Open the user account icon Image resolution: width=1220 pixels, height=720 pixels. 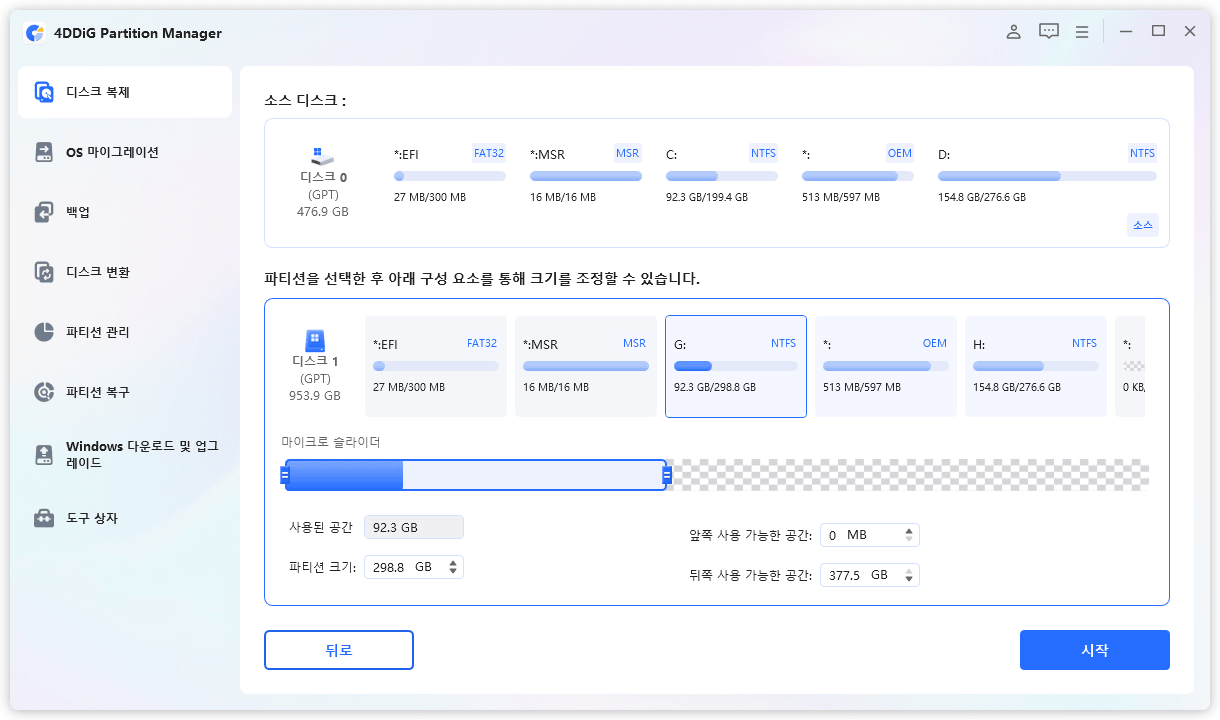coord(1013,31)
